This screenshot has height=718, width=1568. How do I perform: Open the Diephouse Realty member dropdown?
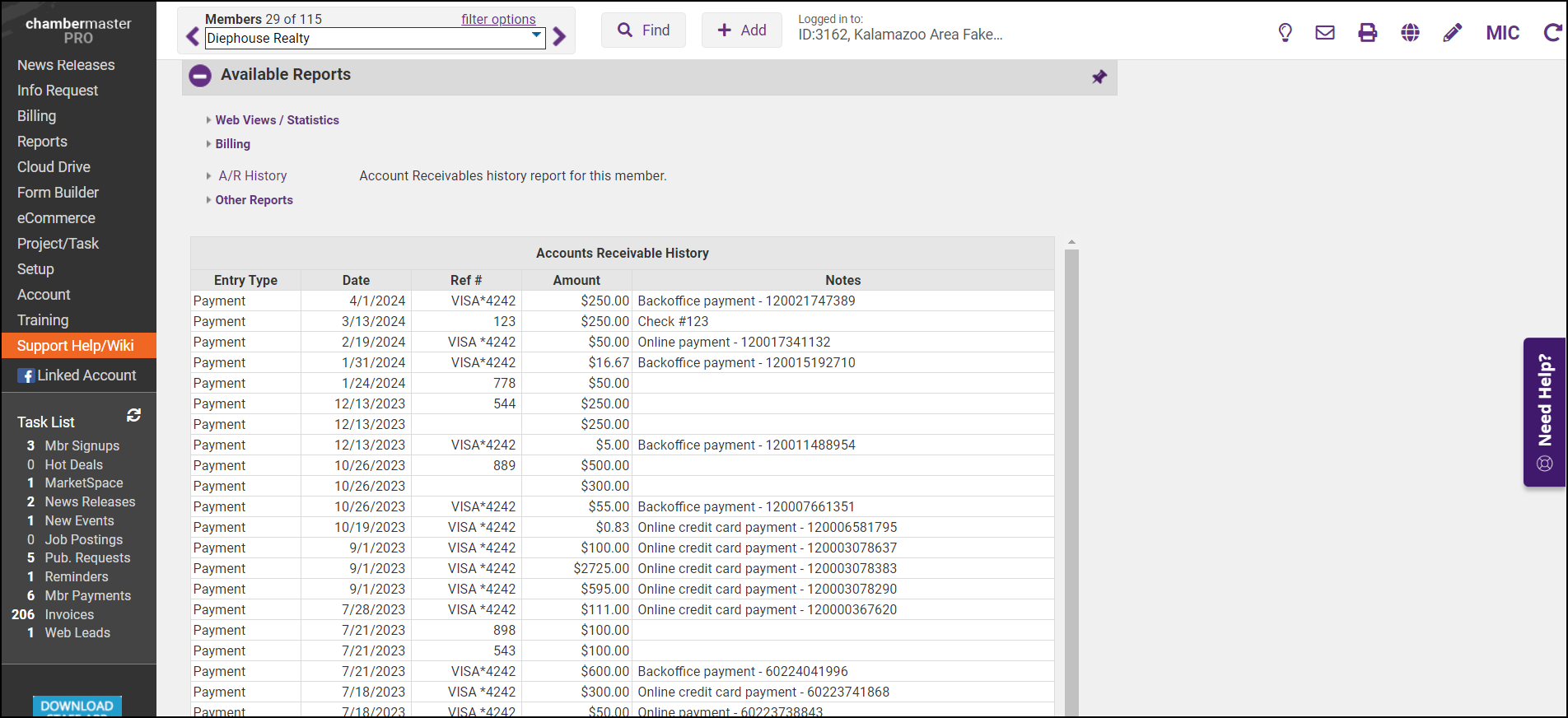pos(375,38)
